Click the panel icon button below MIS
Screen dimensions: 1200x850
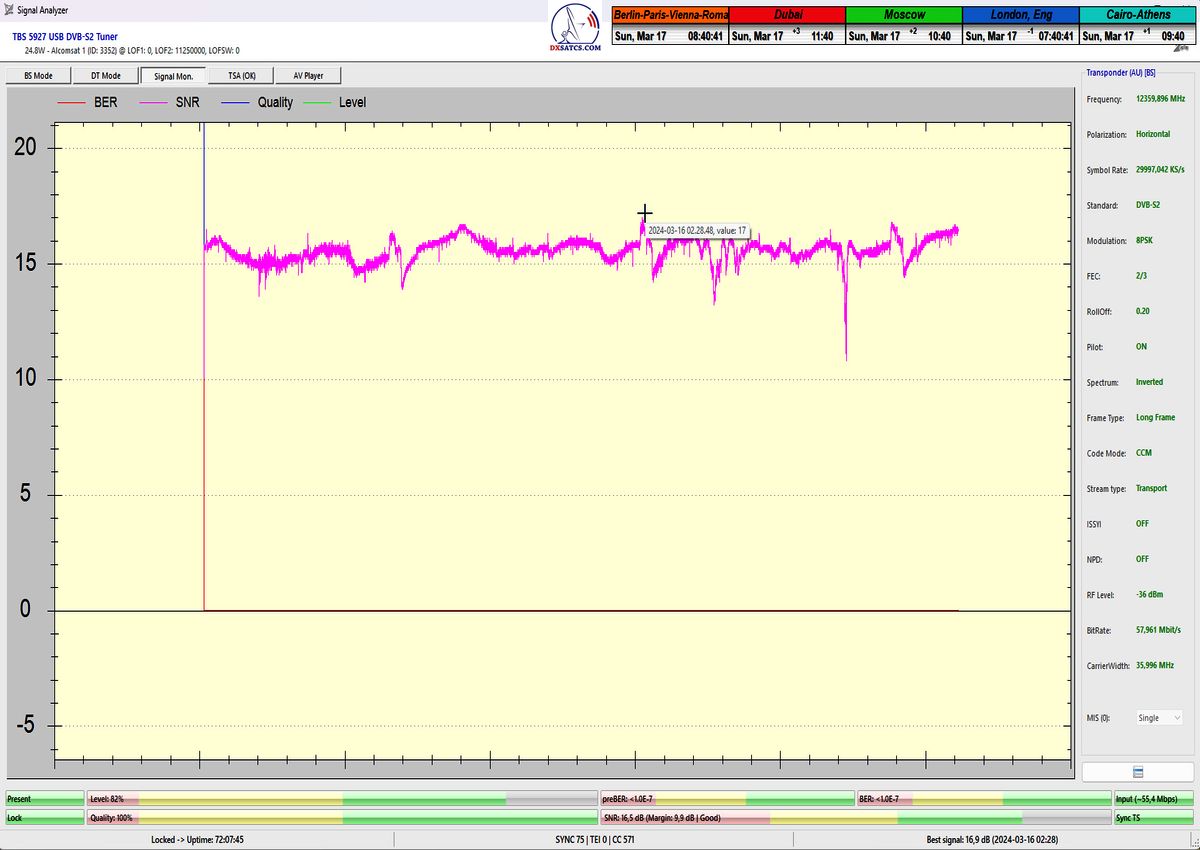pyautogui.click(x=1138, y=771)
